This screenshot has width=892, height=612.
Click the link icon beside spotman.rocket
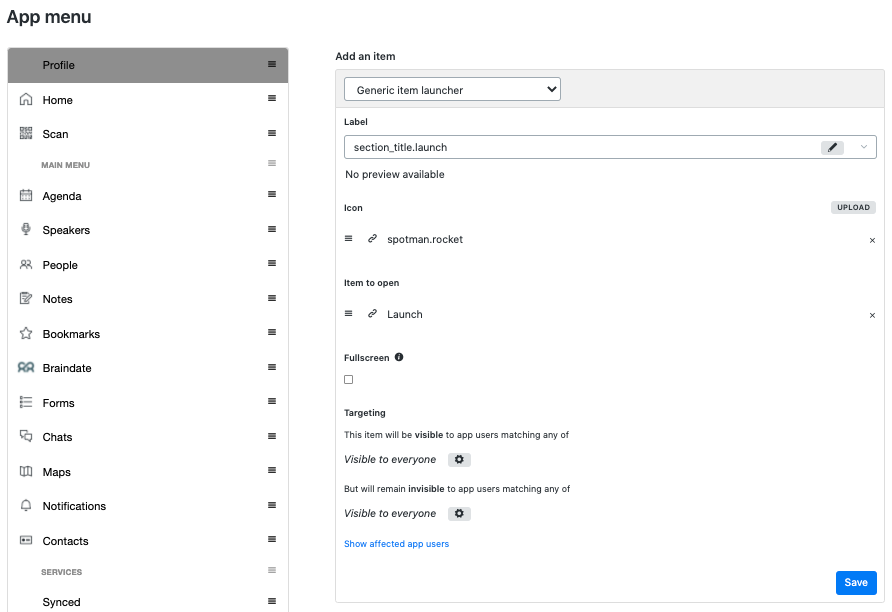(x=372, y=238)
